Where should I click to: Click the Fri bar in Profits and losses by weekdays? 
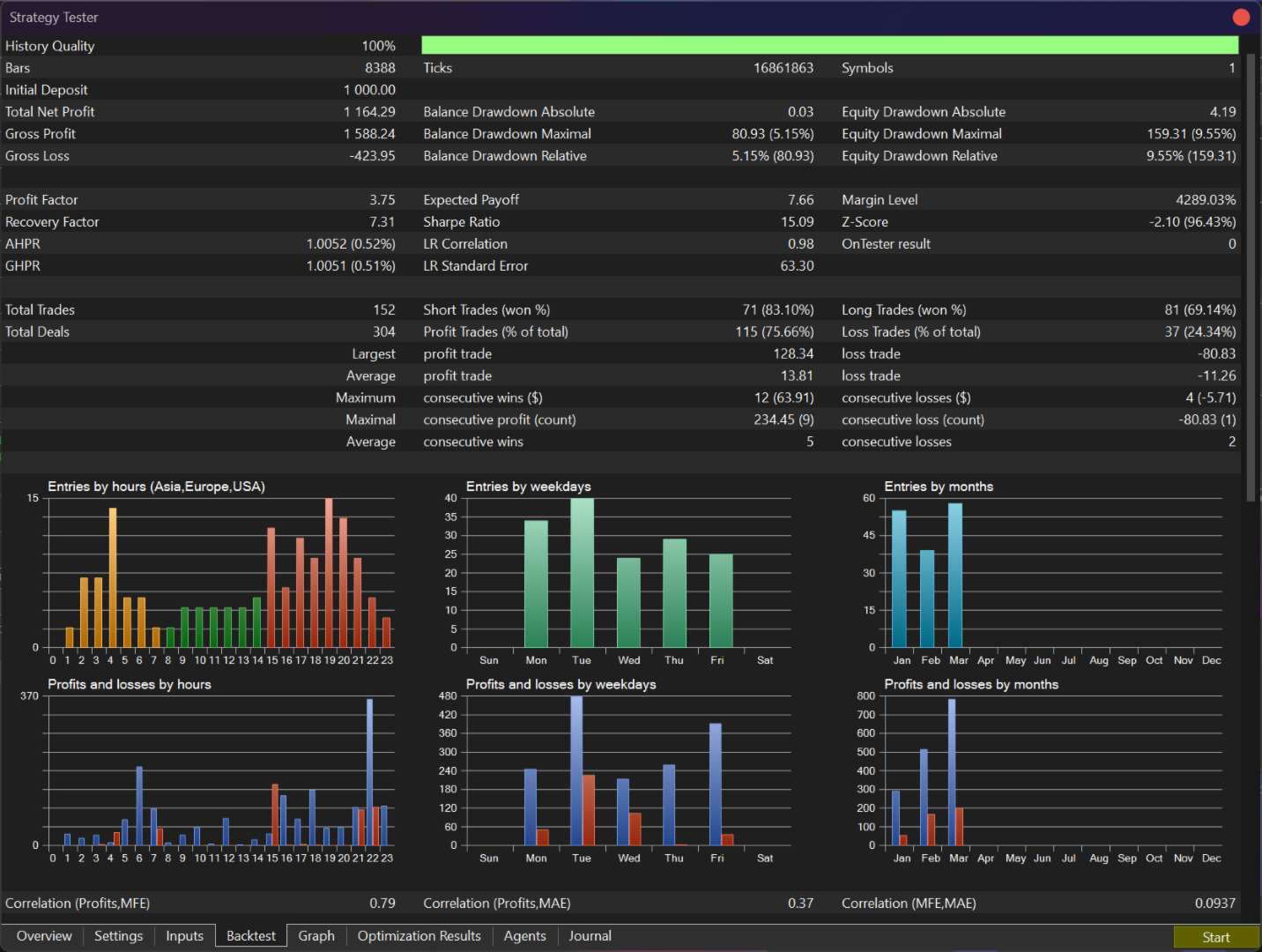coord(715,785)
